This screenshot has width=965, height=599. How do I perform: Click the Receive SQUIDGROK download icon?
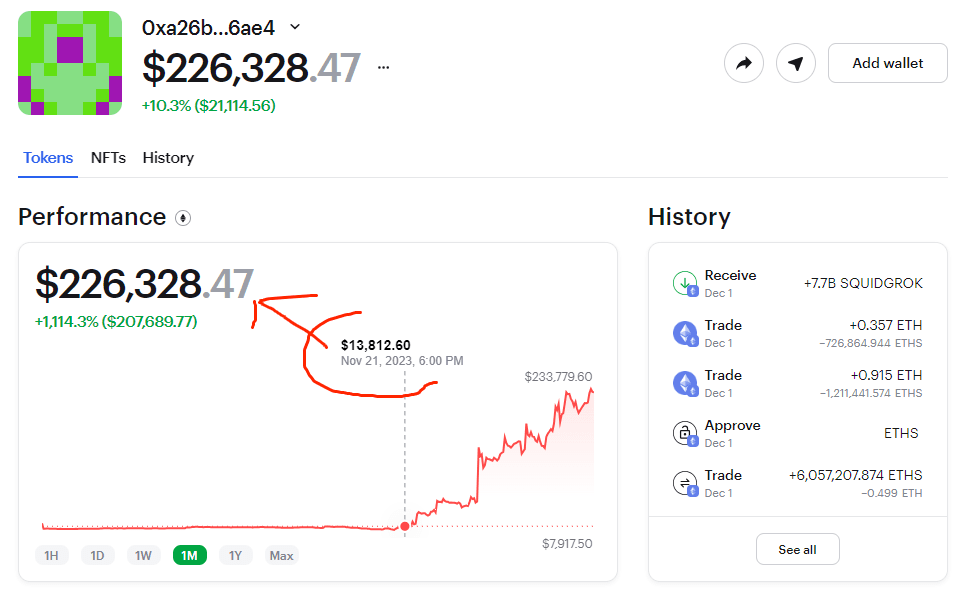pos(684,284)
